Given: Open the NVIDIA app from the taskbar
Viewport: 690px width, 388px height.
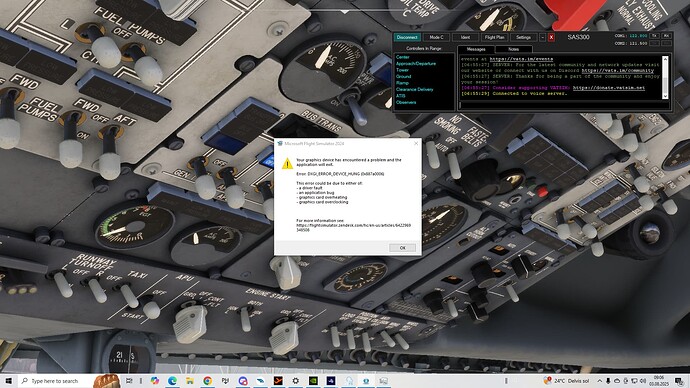Looking at the screenshot, I should tap(313, 381).
